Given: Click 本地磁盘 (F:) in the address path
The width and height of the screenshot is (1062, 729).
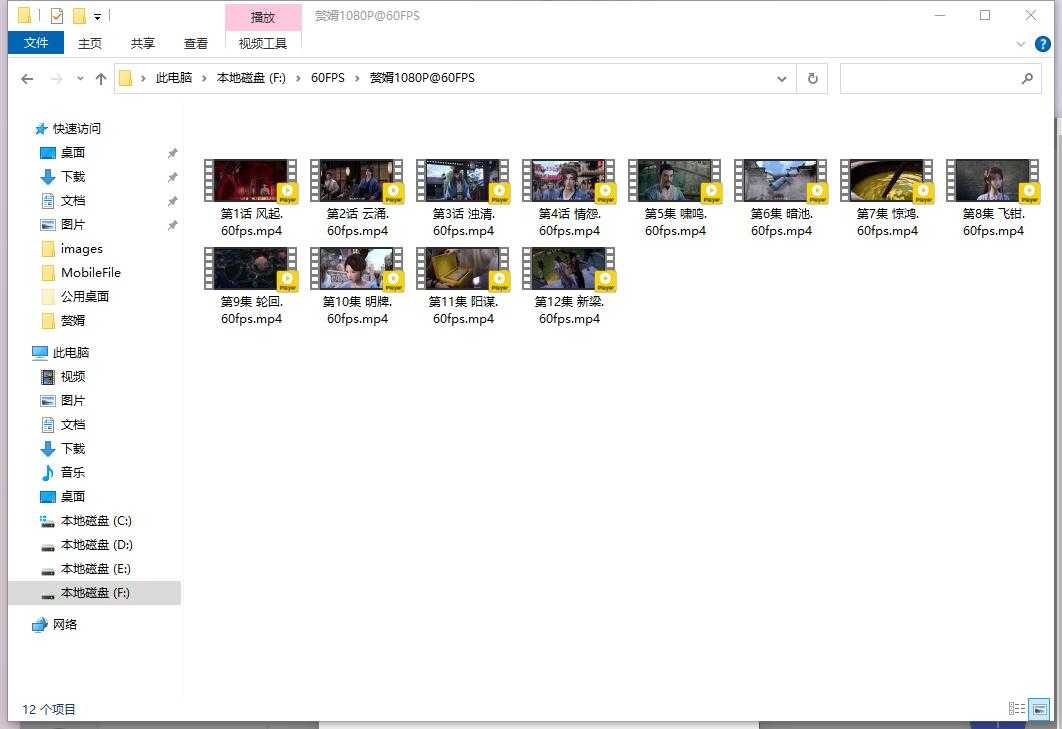Looking at the screenshot, I should [251, 78].
